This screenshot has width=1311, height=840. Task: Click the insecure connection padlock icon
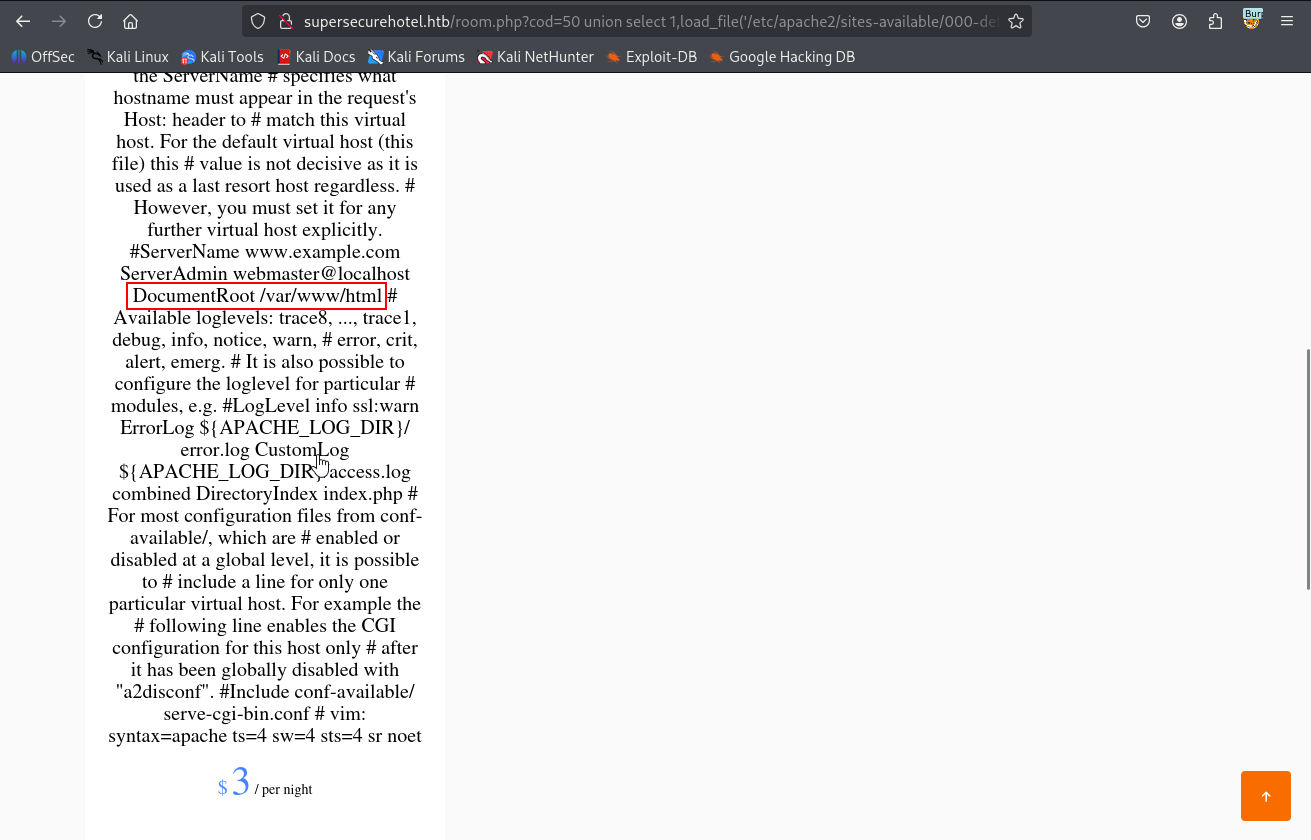pyautogui.click(x=285, y=21)
